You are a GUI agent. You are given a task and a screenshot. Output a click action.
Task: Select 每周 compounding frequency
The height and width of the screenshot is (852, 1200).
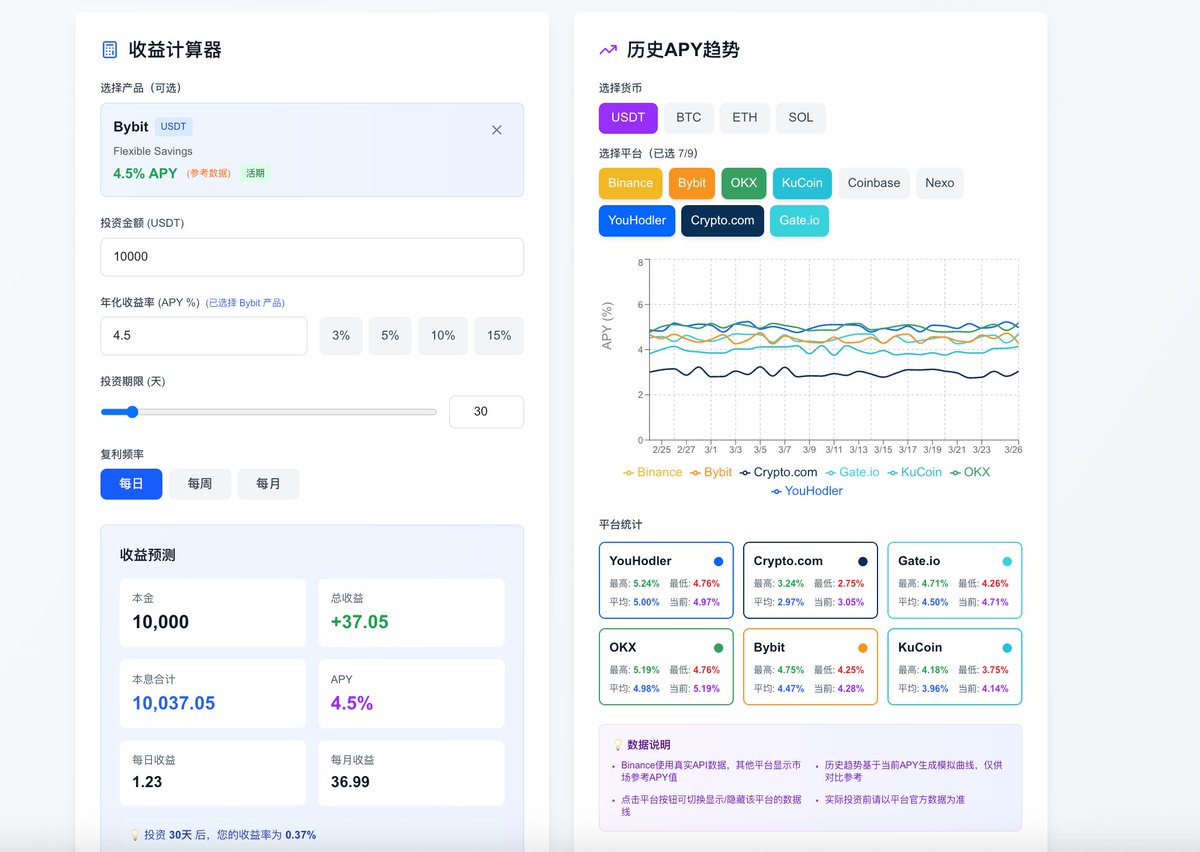[200, 484]
